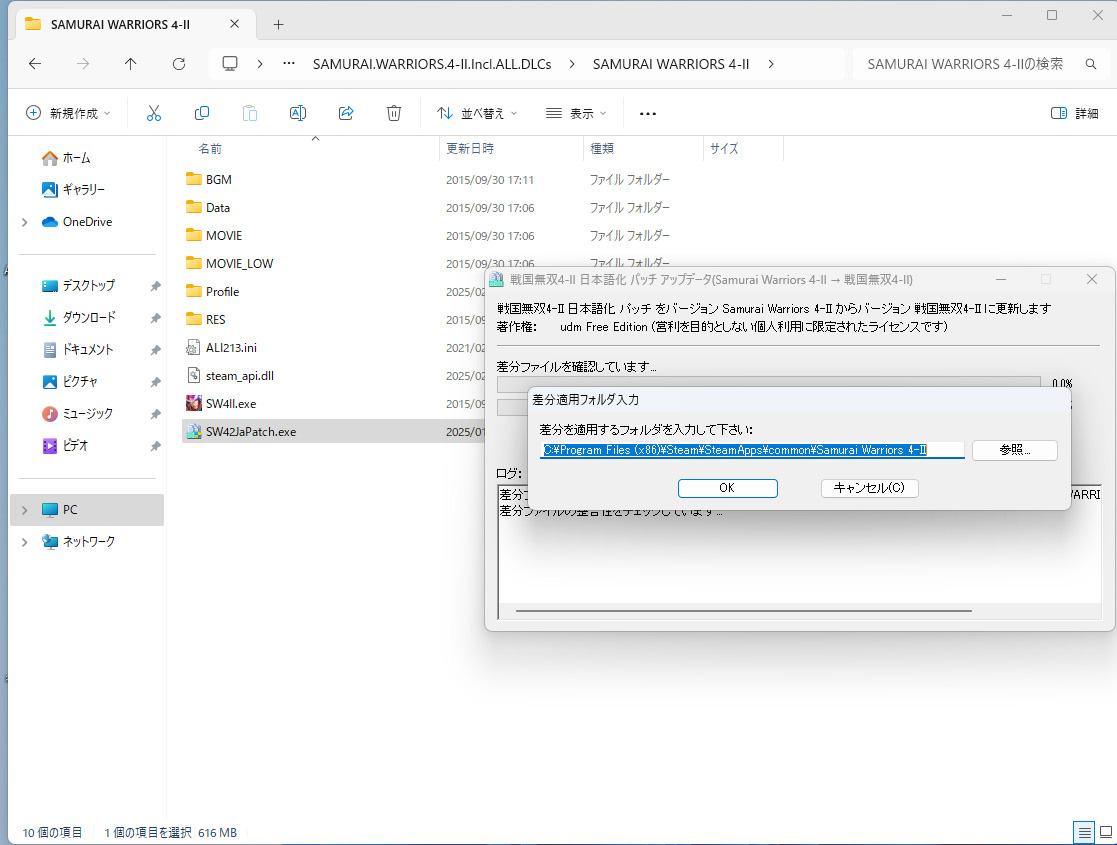Click the Copy icon in toolbar

202,113
